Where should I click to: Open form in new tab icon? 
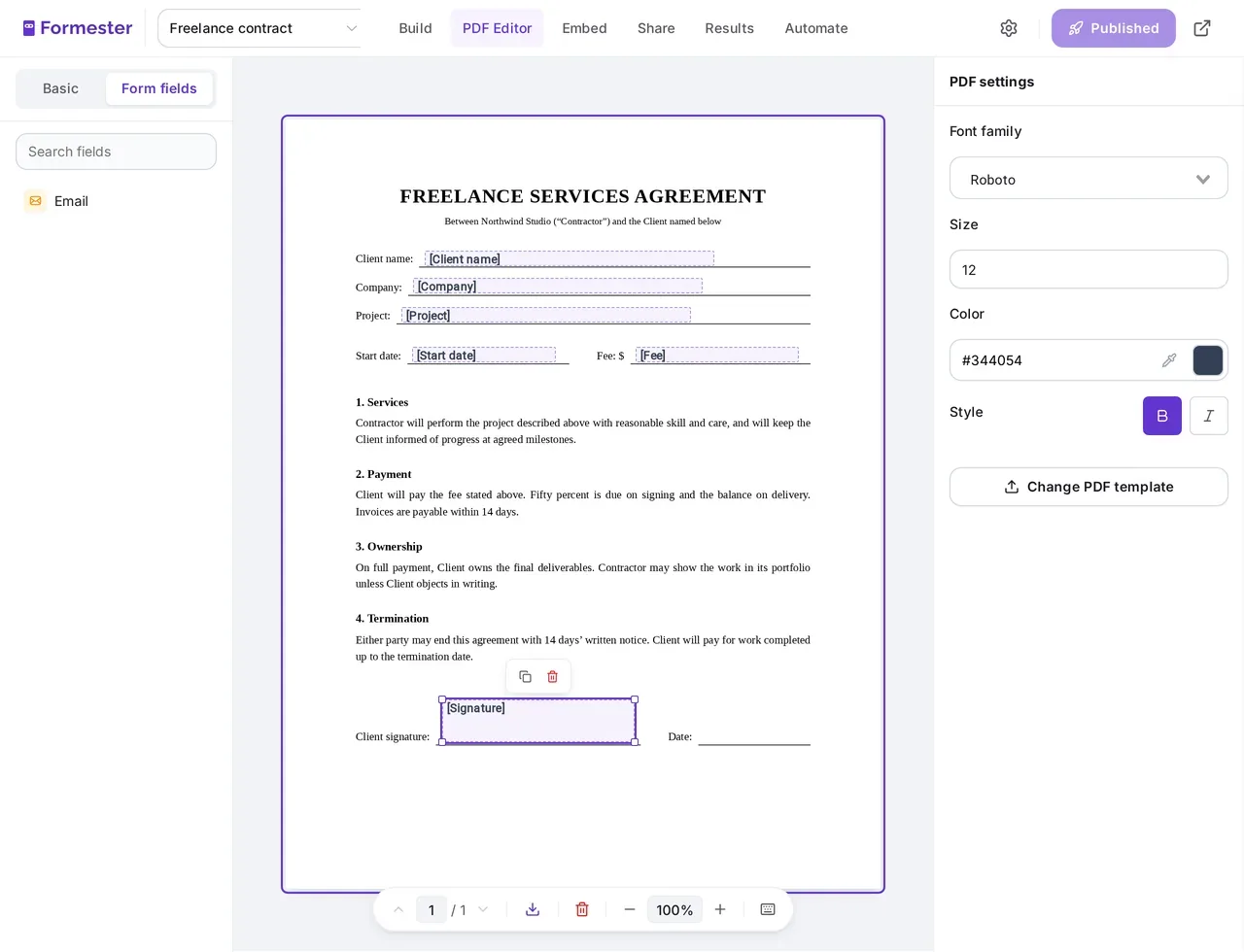pos(1202,28)
